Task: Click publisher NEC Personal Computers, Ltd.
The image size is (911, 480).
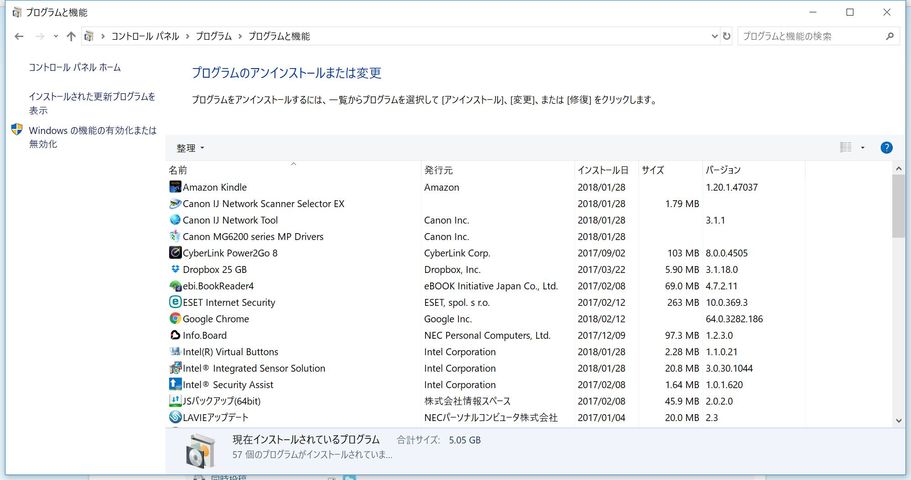Action: point(487,335)
